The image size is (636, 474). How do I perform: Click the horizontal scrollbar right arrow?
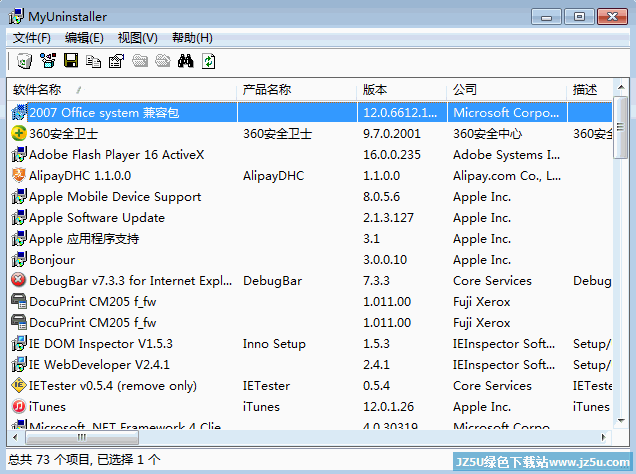coord(604,437)
